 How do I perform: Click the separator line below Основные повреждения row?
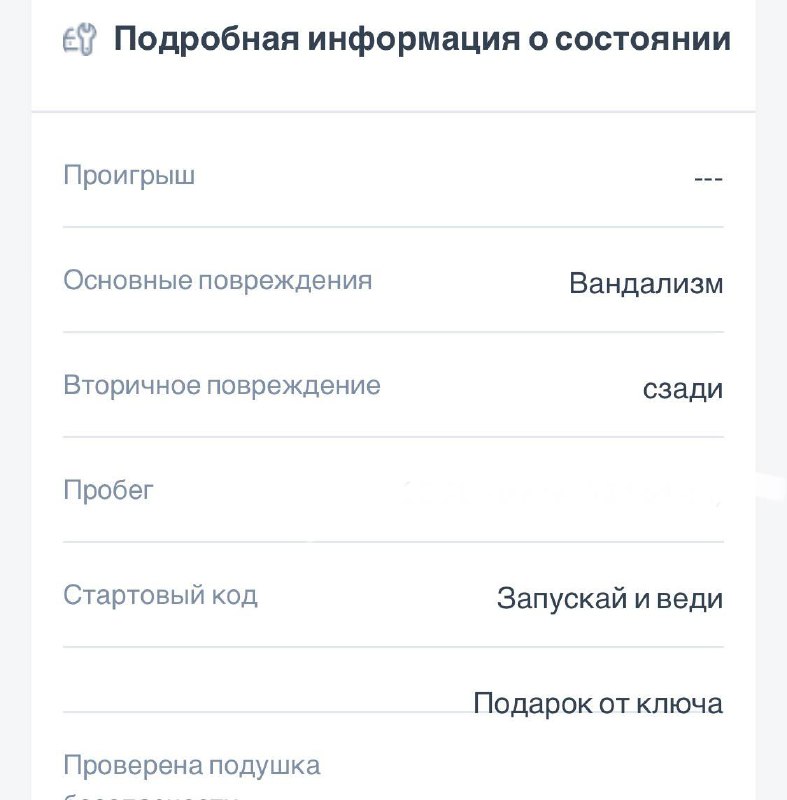pos(393,332)
